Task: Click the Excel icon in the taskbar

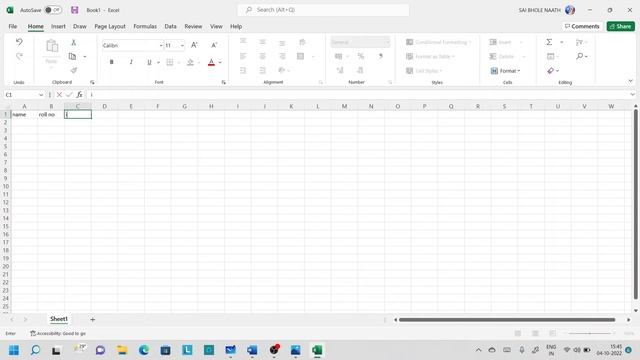Action: click(x=317, y=350)
